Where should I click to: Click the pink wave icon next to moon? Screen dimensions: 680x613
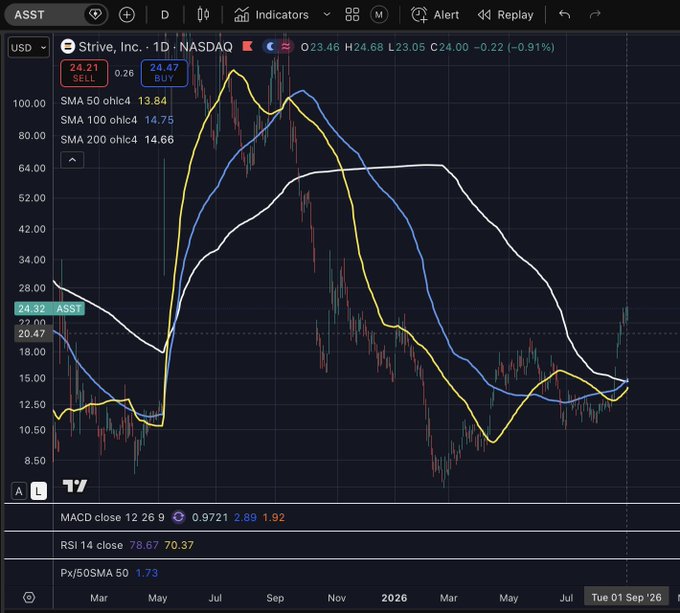[285, 46]
